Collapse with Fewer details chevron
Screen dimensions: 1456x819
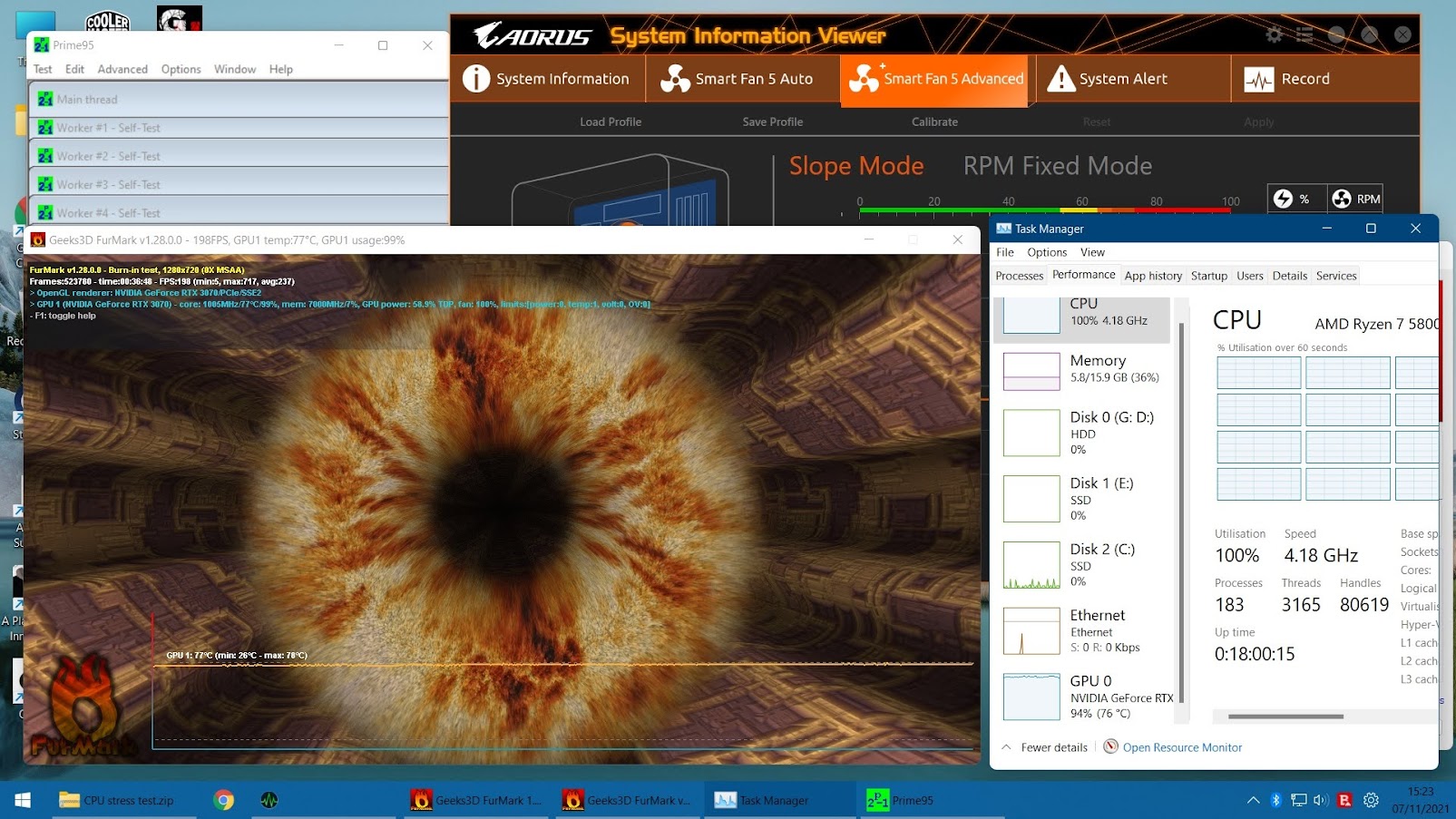(1006, 747)
